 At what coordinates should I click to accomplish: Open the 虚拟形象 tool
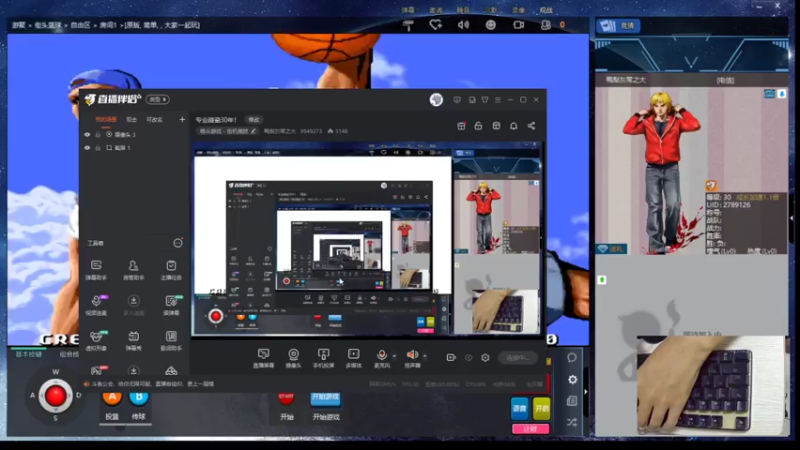click(96, 340)
